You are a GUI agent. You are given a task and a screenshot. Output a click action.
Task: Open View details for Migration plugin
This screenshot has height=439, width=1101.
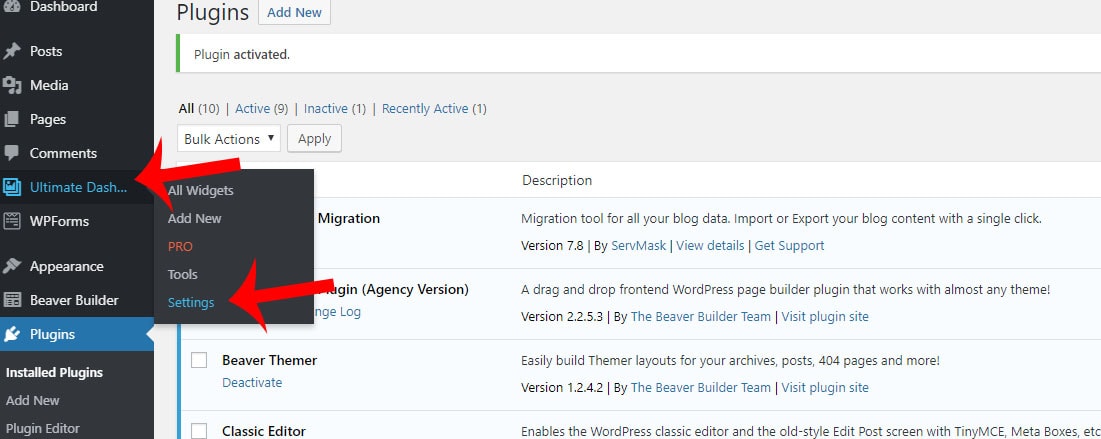(x=710, y=246)
